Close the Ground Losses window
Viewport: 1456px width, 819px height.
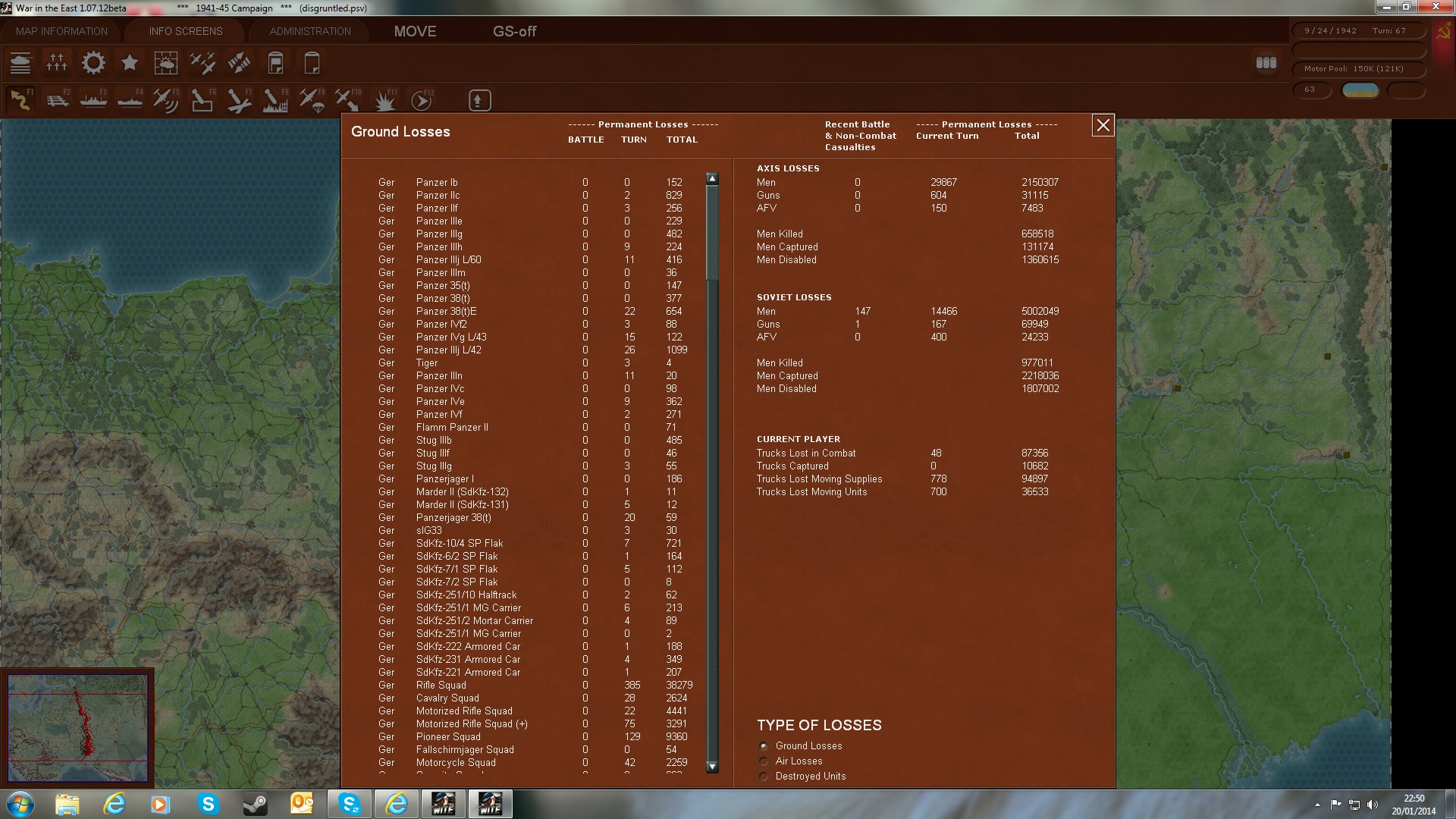pyautogui.click(x=1103, y=125)
